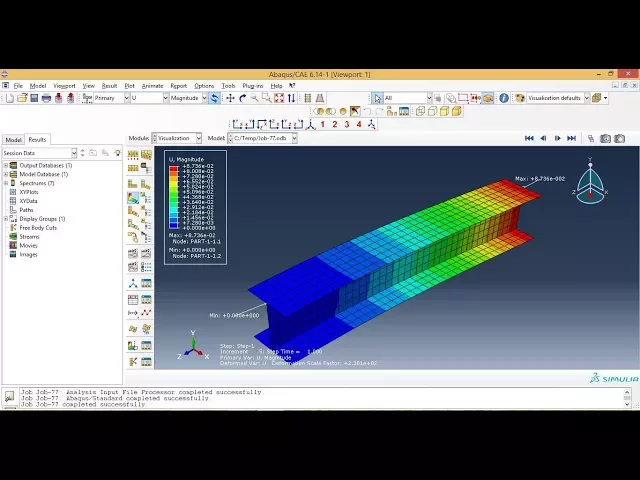Jump to last frame
This screenshot has width=640, height=480.
[x=571, y=138]
